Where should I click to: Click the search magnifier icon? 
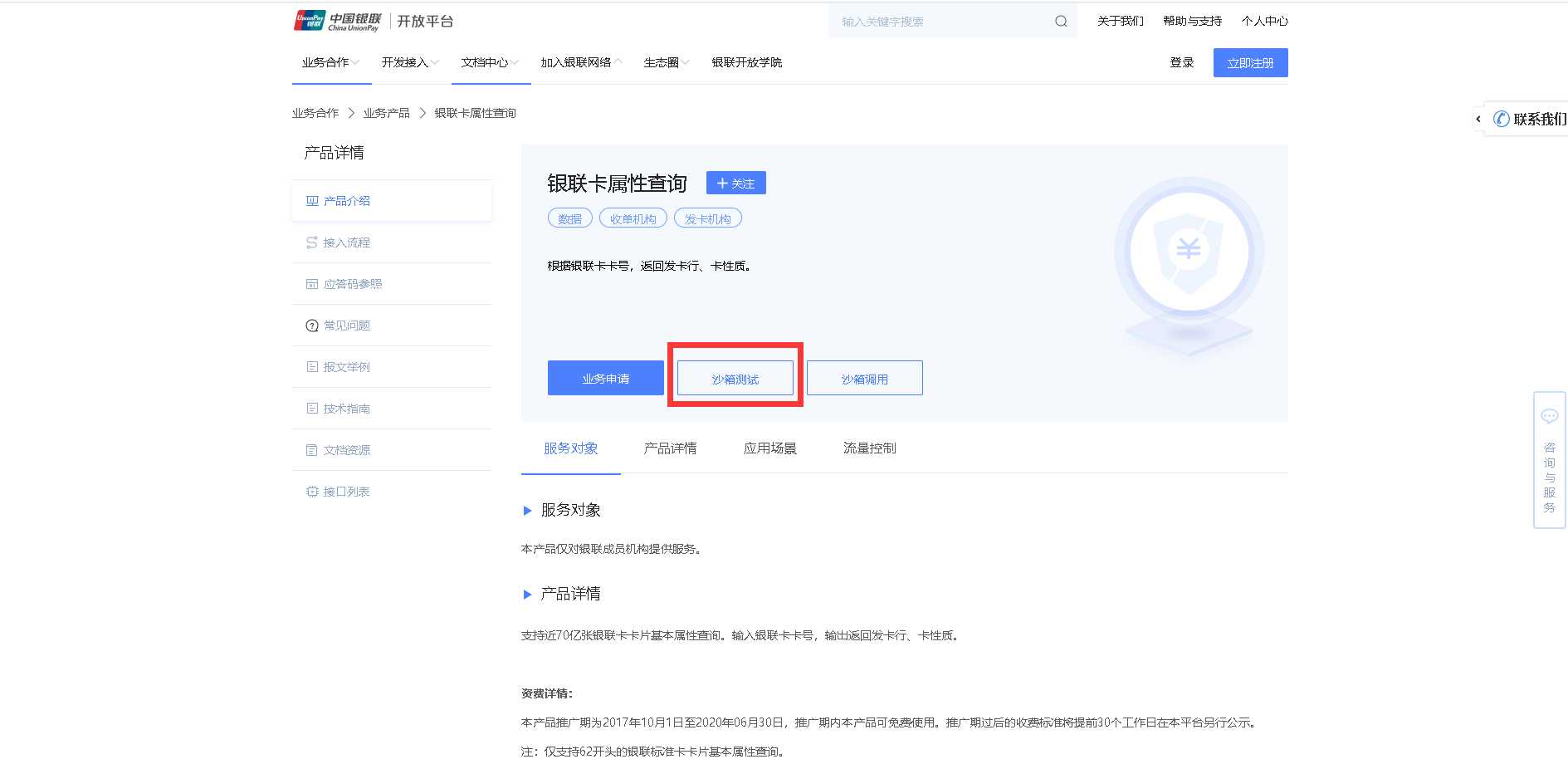[1061, 22]
